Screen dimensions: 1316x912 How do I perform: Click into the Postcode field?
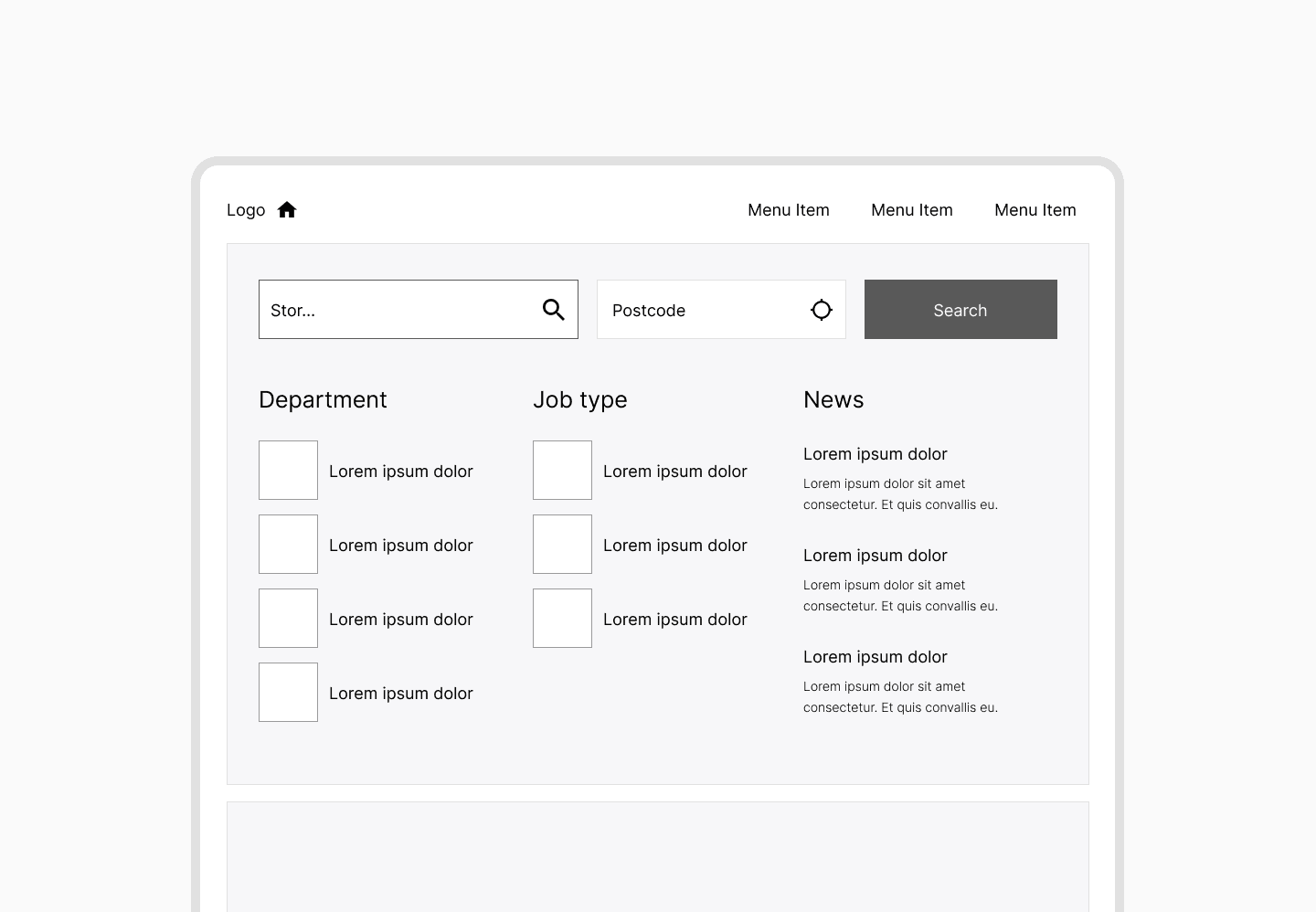pyautogui.click(x=721, y=310)
